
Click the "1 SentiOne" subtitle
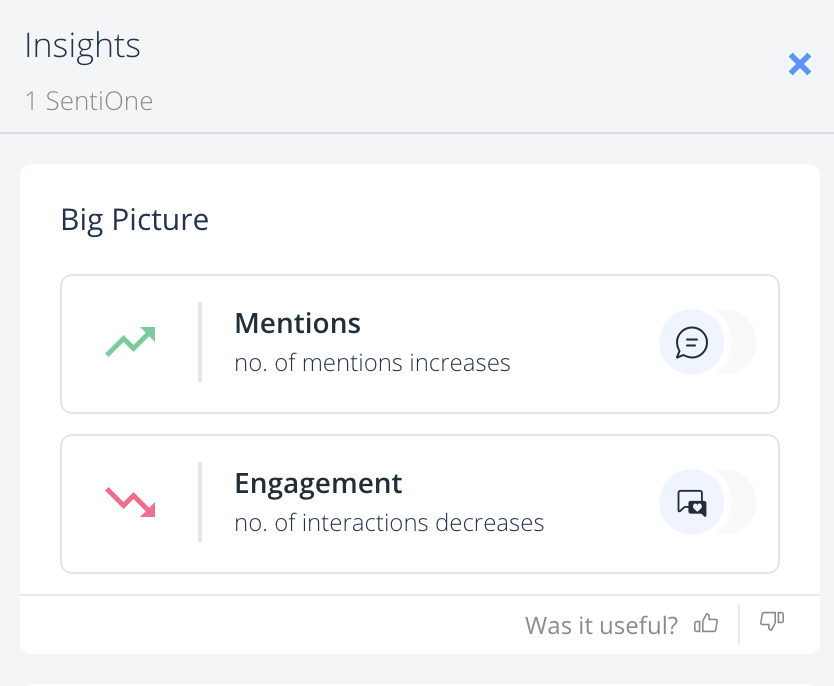pos(89,101)
